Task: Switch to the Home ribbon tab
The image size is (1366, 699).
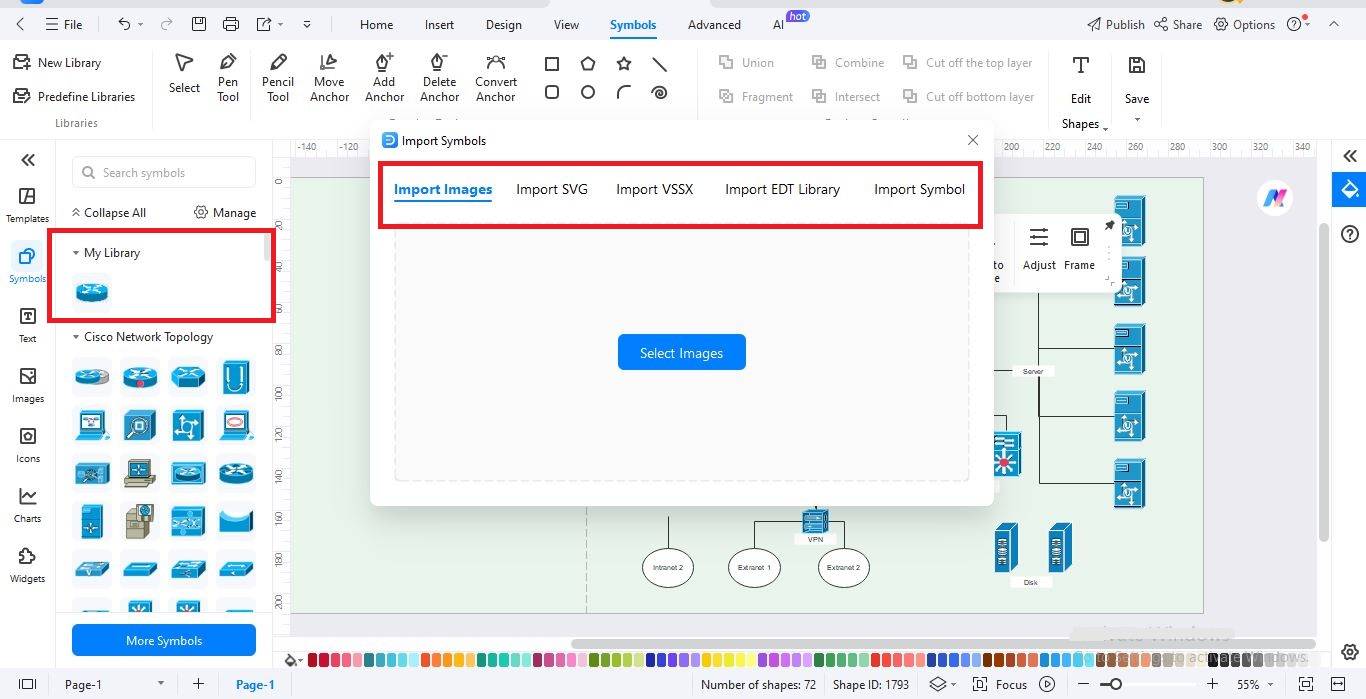Action: tap(376, 24)
